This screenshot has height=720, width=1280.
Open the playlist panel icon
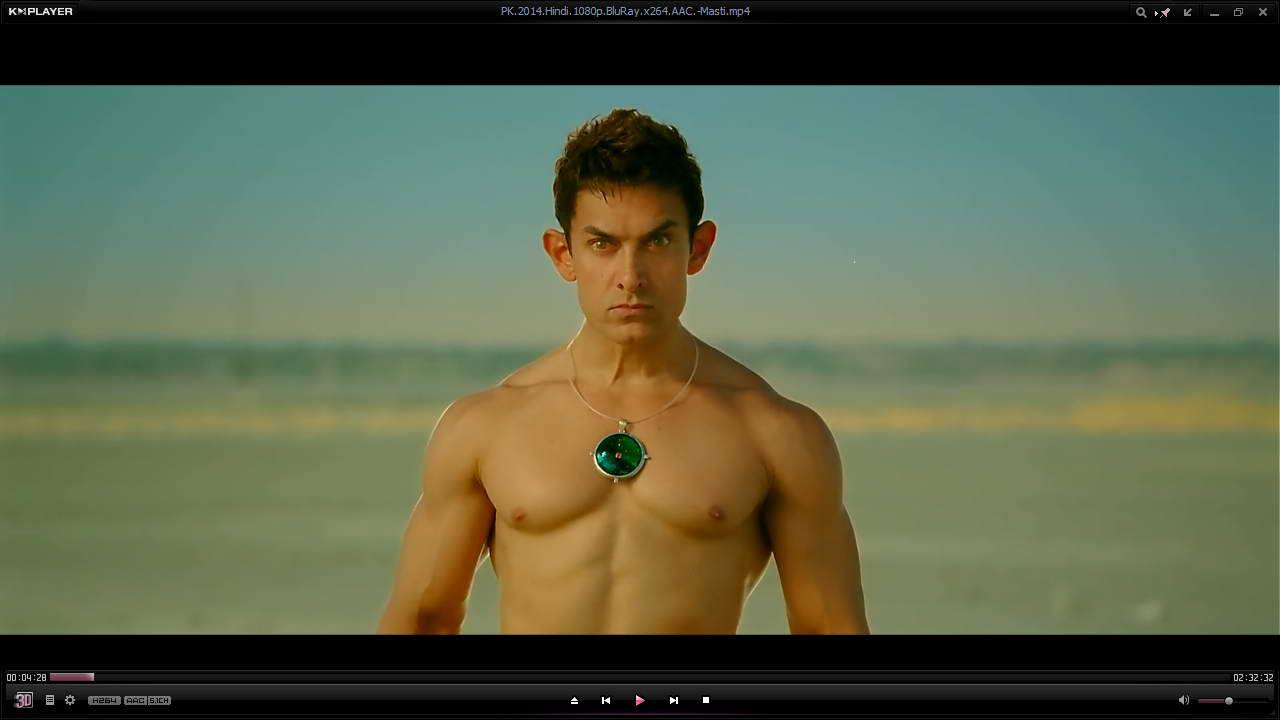click(x=50, y=700)
